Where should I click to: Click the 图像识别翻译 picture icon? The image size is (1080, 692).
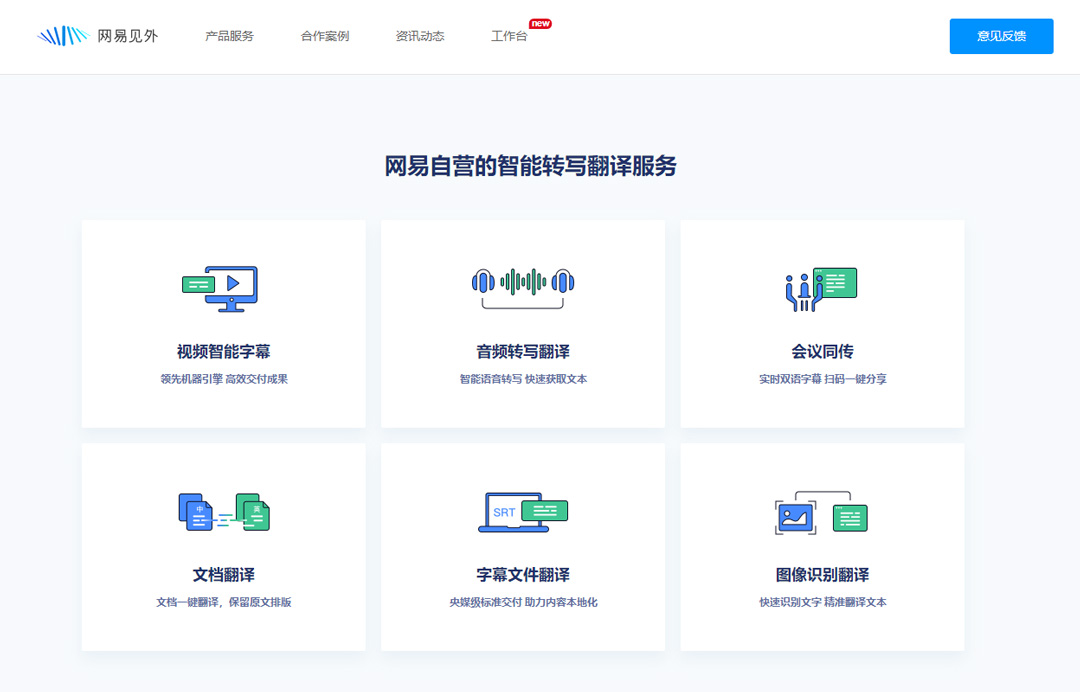tap(821, 510)
